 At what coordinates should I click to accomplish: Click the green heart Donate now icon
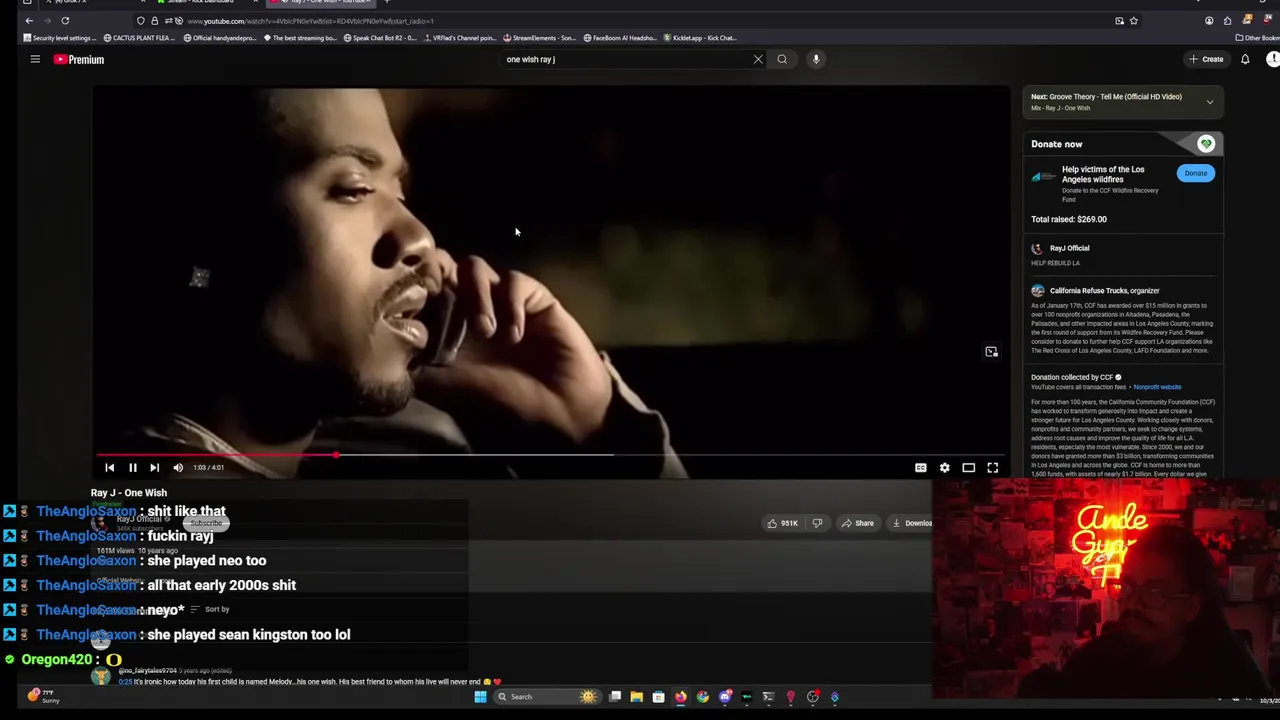(x=1206, y=144)
